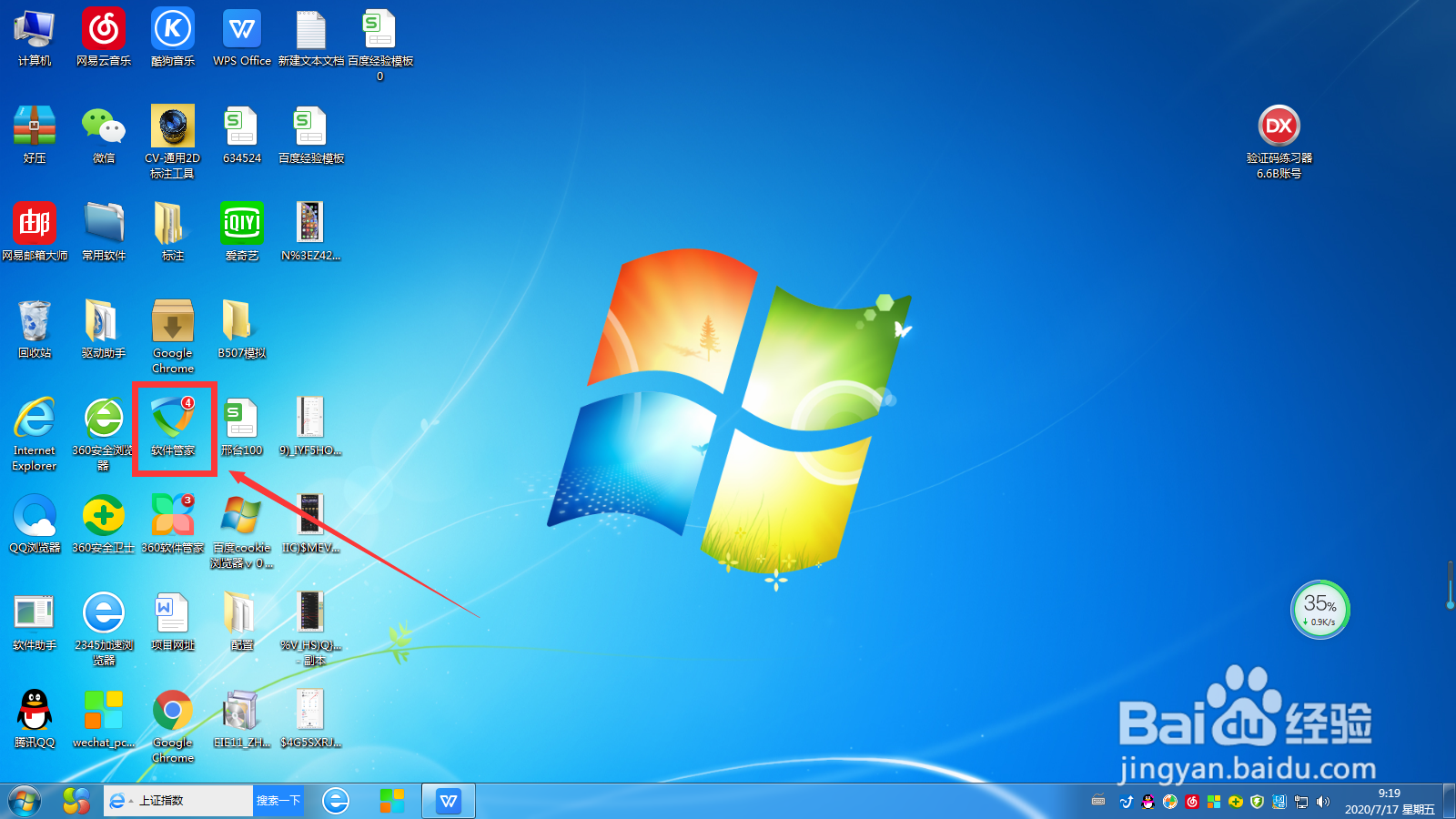Launch Internet Explorer from the desktop

[35, 434]
